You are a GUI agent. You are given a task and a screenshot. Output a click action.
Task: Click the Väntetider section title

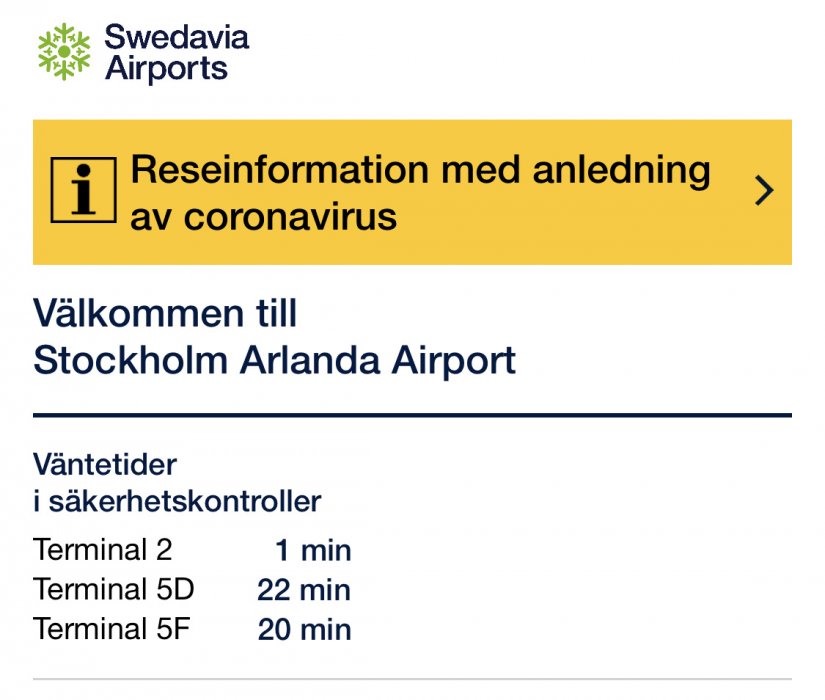(105, 465)
